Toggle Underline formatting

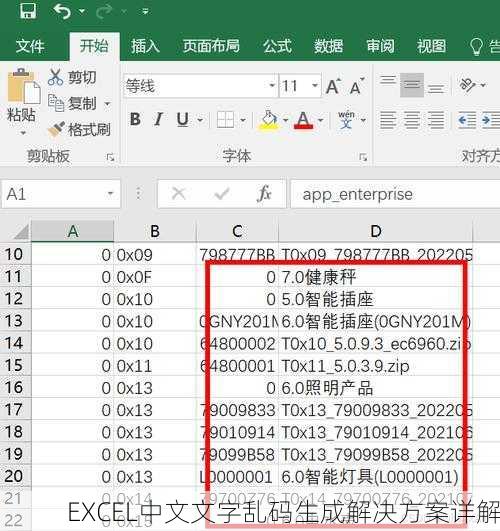[x=183, y=119]
